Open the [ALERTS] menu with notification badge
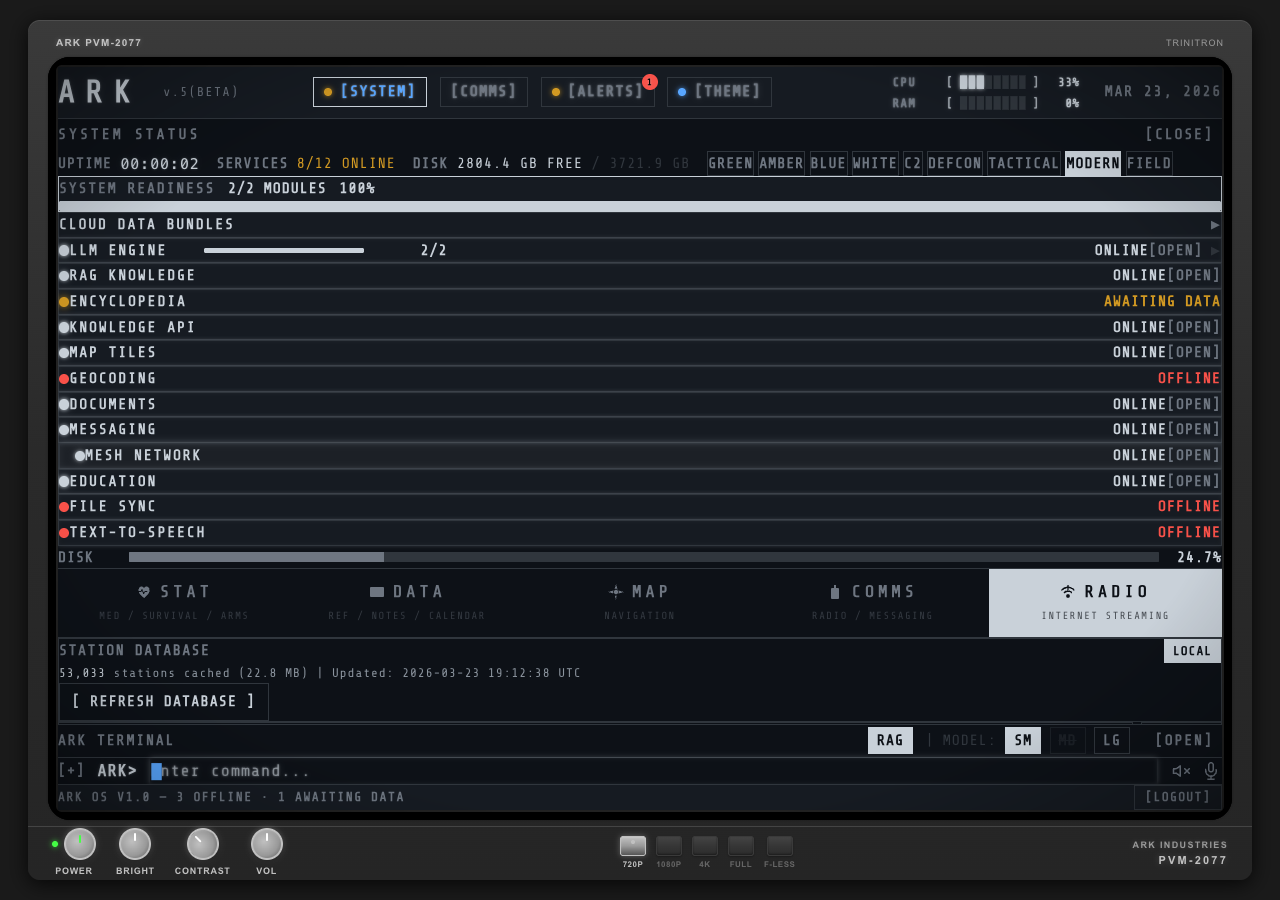1280x900 pixels. 597,91
